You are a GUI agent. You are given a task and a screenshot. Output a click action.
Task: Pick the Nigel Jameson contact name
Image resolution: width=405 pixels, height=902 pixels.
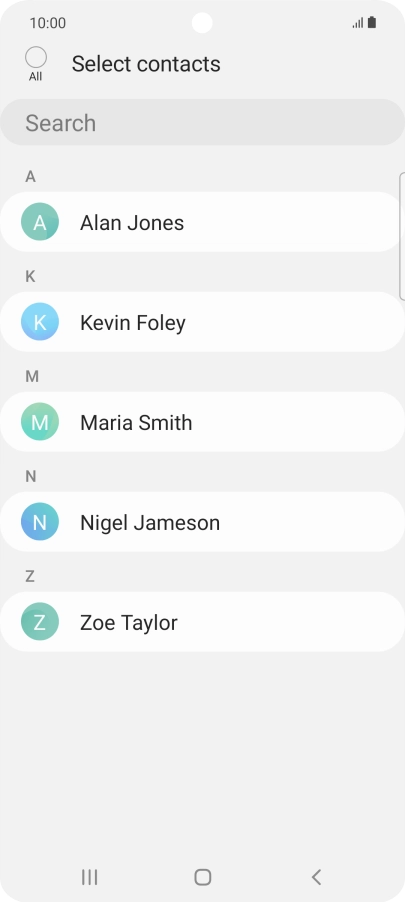(150, 523)
